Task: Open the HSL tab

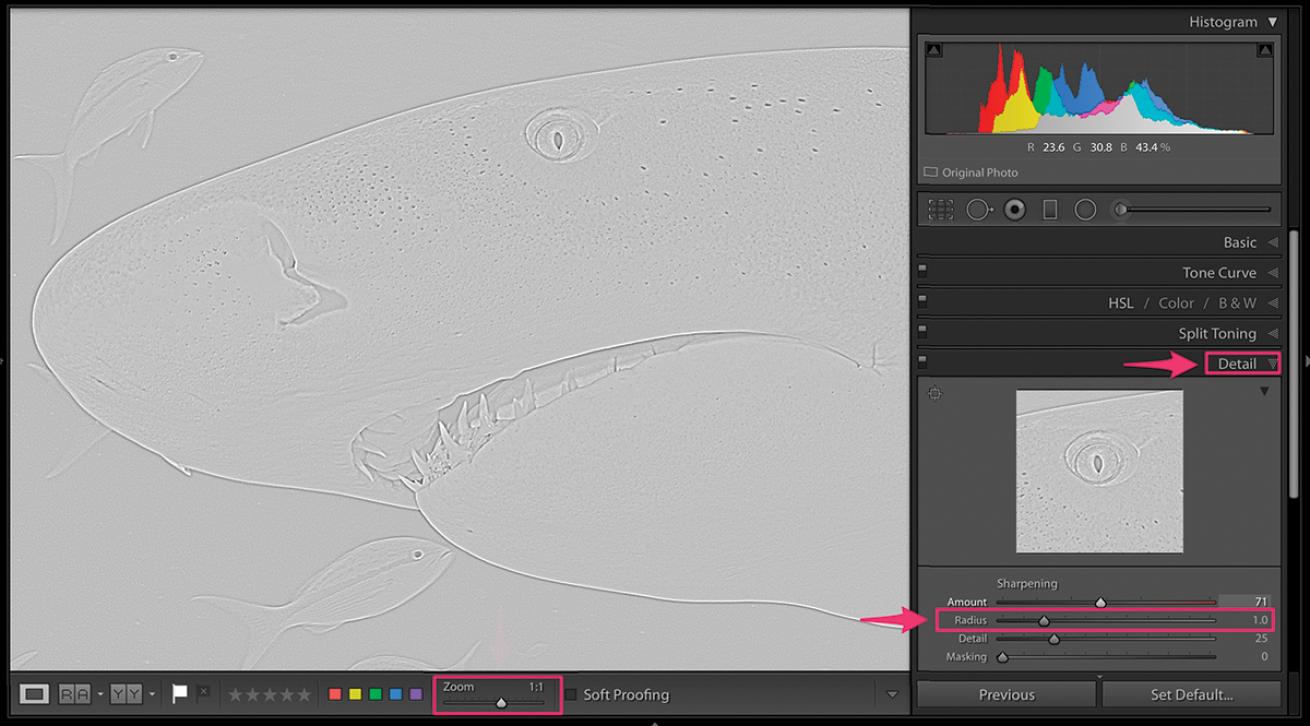Action: [x=1120, y=303]
